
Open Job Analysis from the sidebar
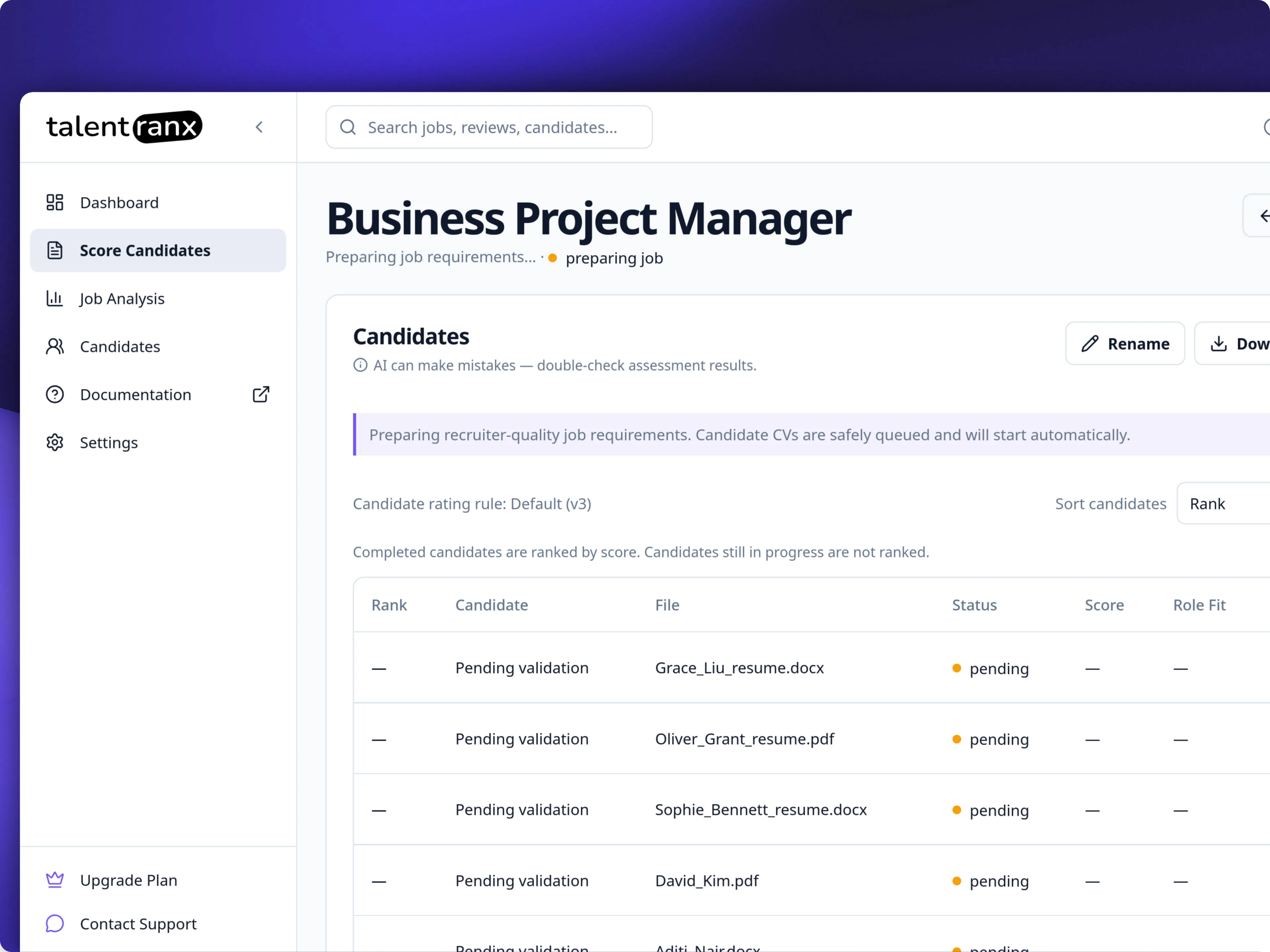[x=158, y=298]
